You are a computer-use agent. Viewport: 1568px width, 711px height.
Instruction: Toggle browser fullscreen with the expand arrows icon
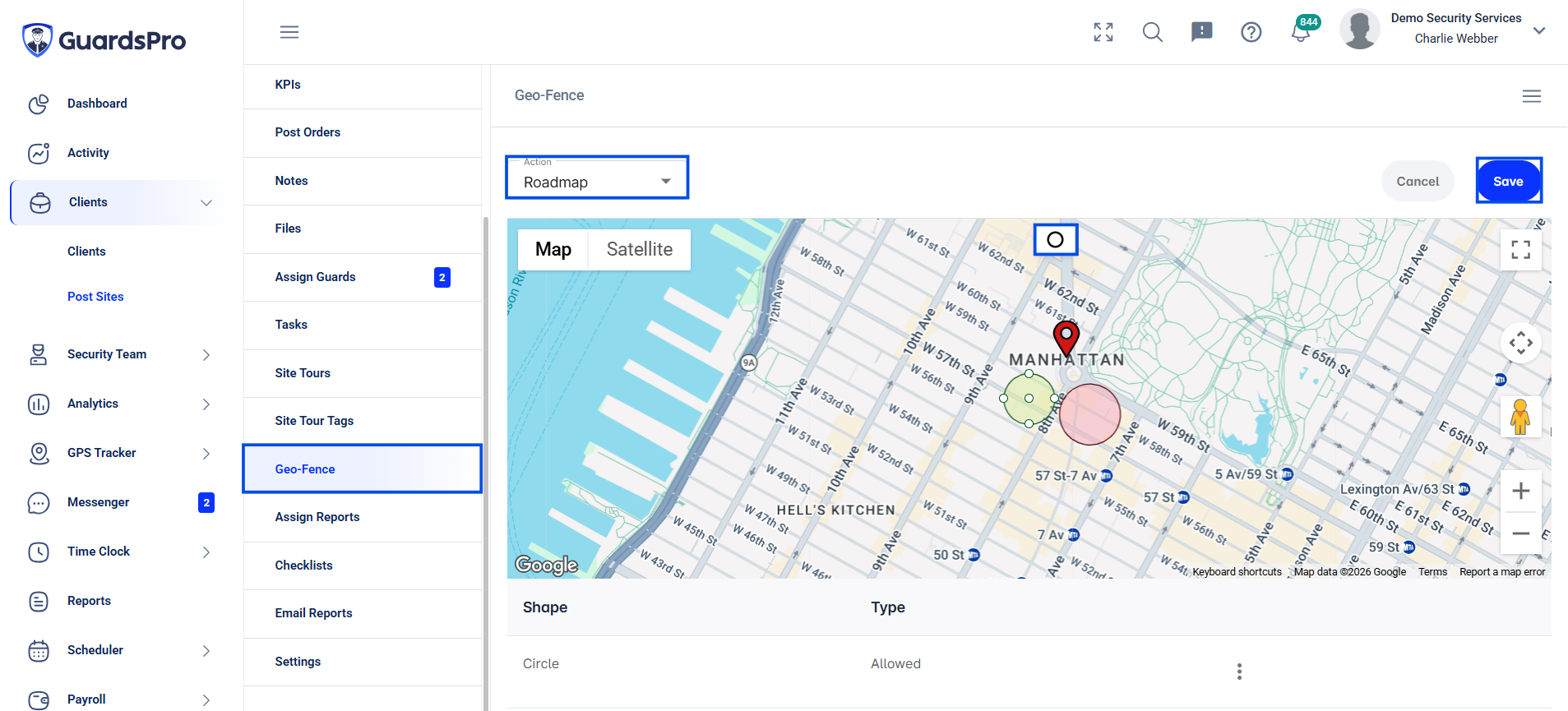[x=1103, y=32]
